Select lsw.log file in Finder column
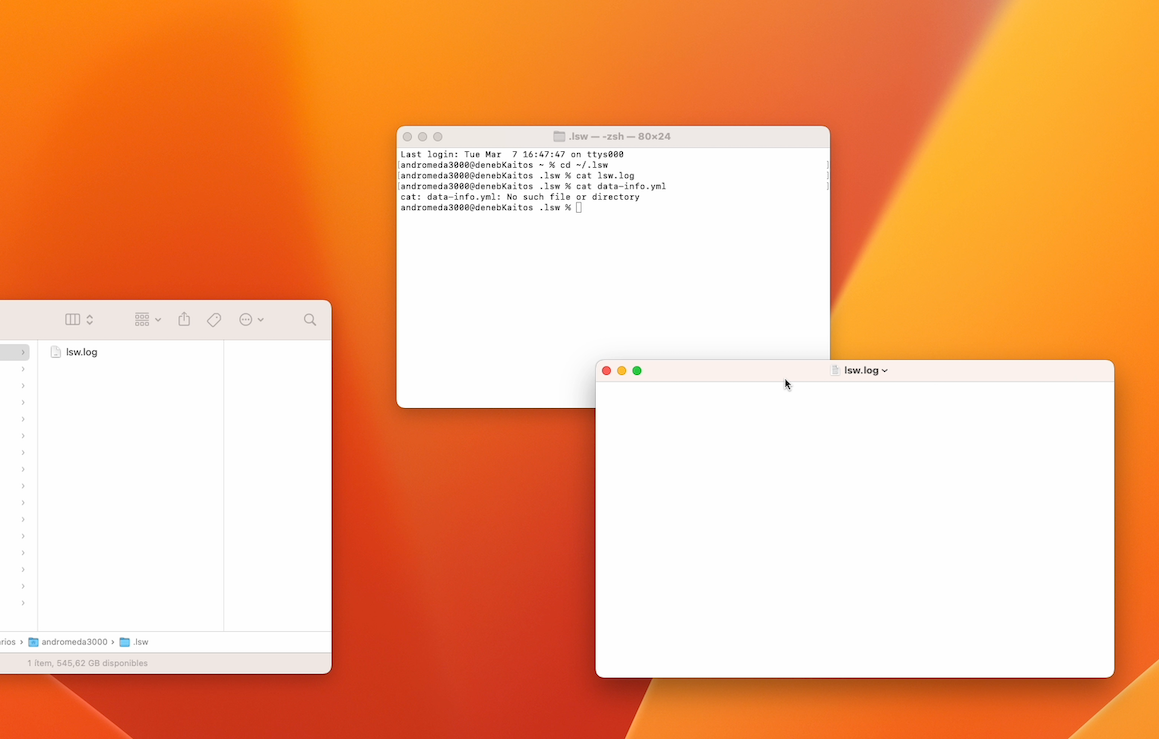Image resolution: width=1159 pixels, height=739 pixels. (81, 352)
